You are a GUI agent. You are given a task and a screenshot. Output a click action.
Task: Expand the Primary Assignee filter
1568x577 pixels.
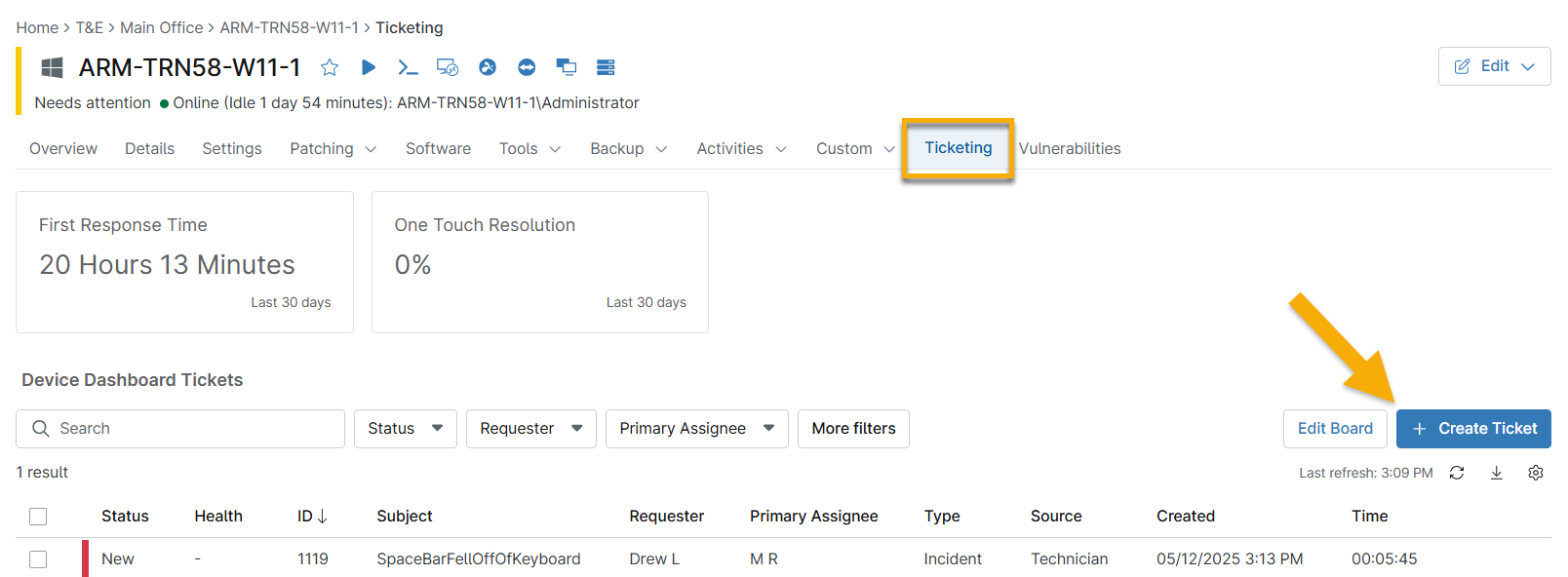point(696,429)
